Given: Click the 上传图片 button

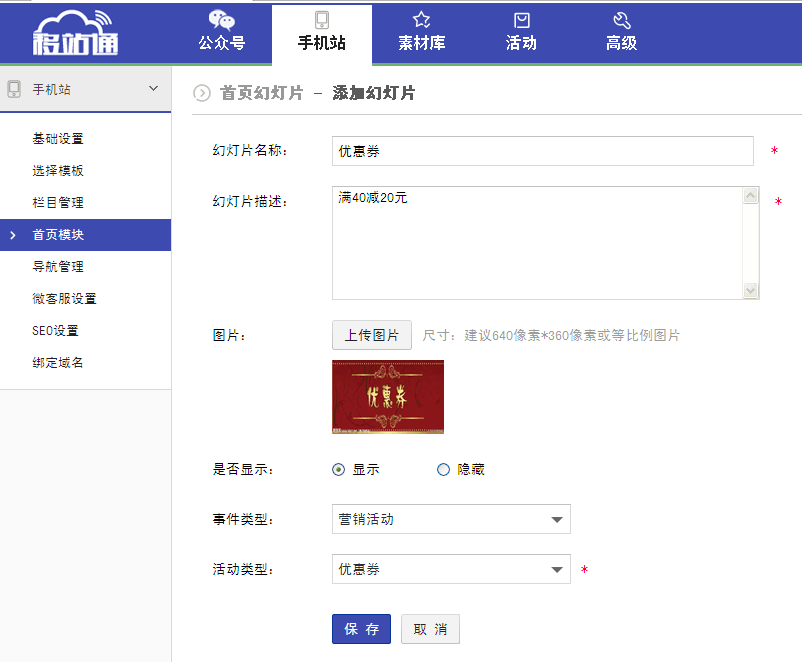Looking at the screenshot, I should (x=372, y=335).
